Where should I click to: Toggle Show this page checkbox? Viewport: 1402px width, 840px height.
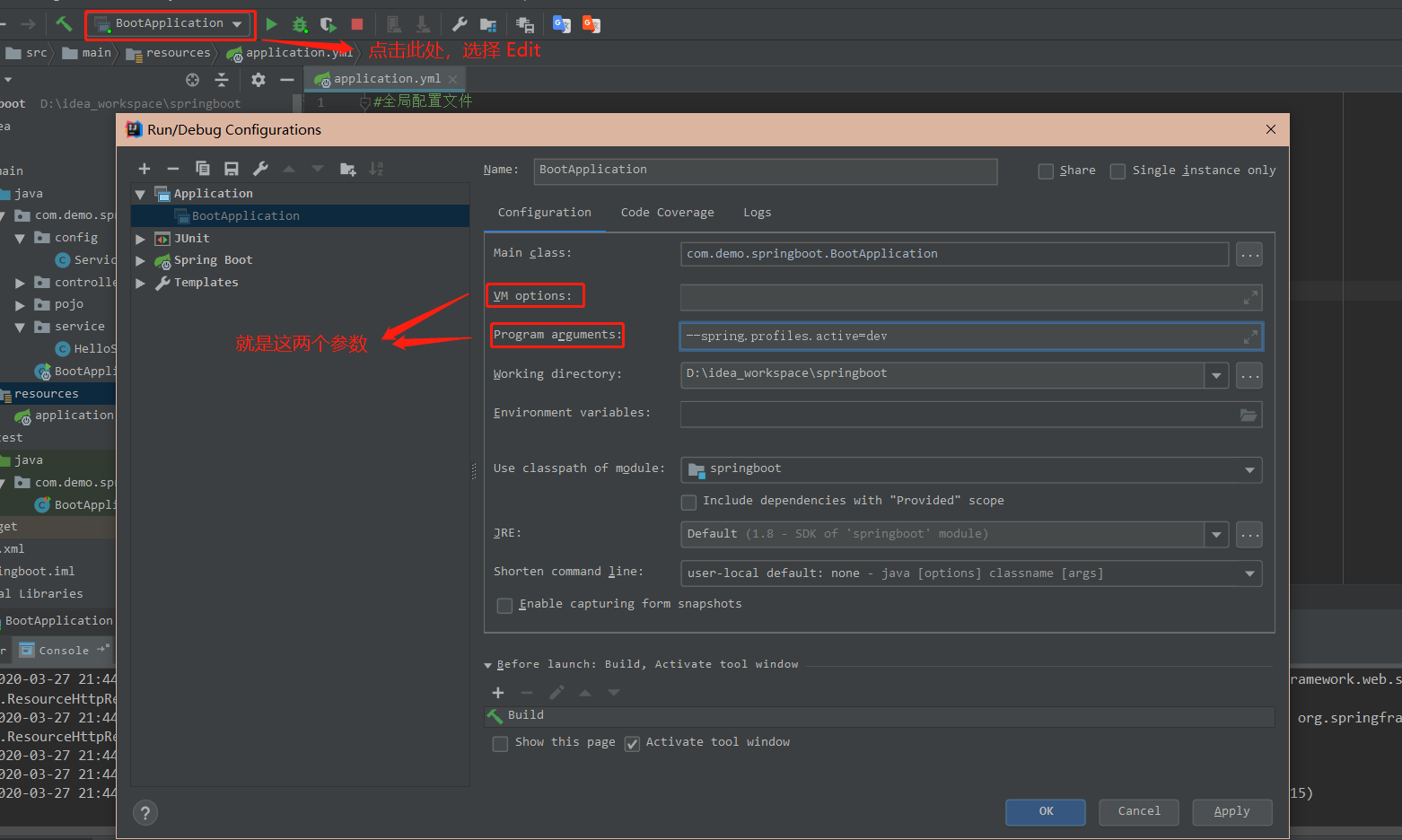point(500,743)
